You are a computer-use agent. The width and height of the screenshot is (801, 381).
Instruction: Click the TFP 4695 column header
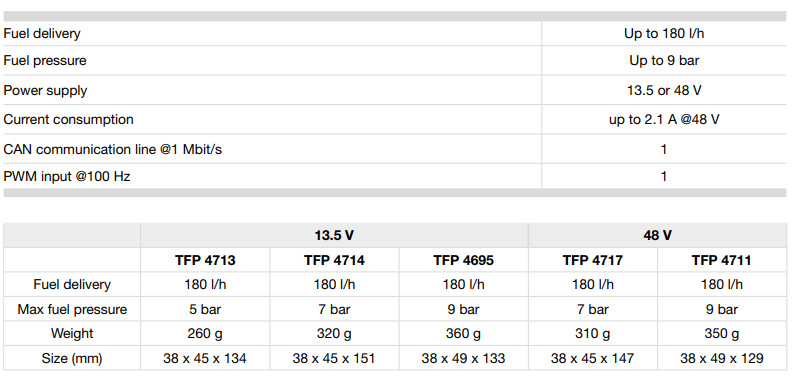463,260
